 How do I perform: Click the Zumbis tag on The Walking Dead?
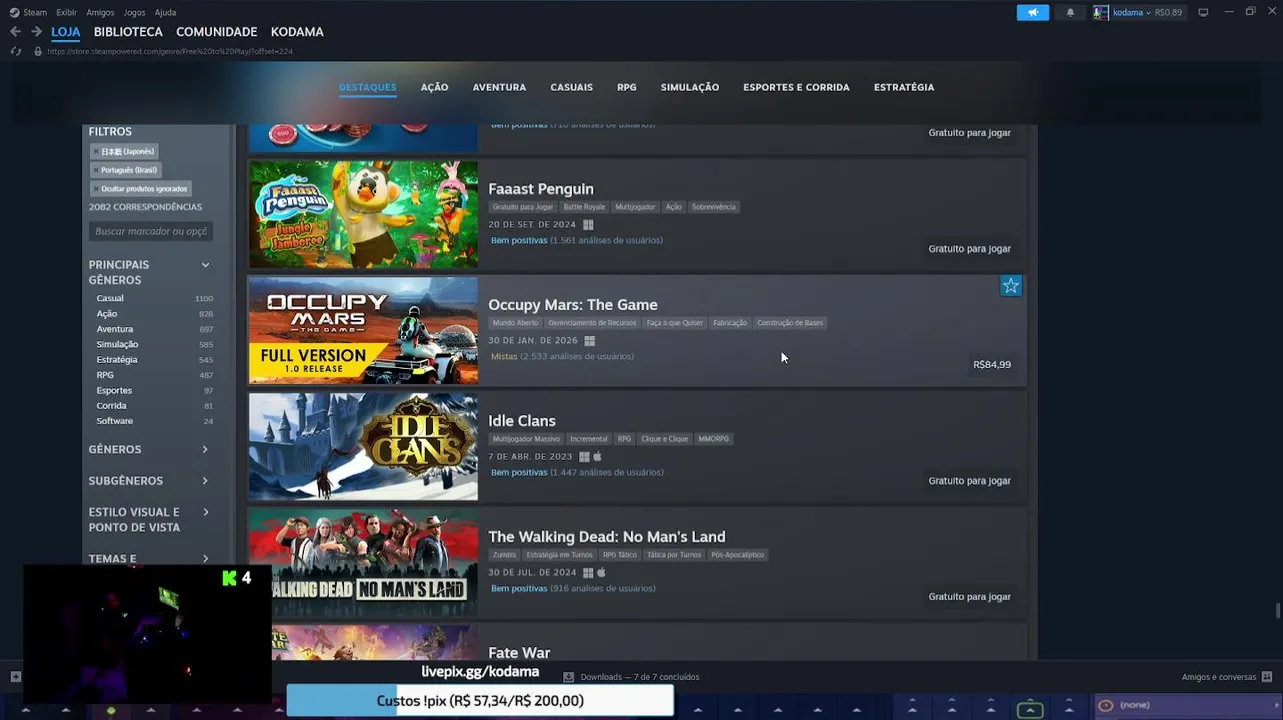tap(504, 555)
